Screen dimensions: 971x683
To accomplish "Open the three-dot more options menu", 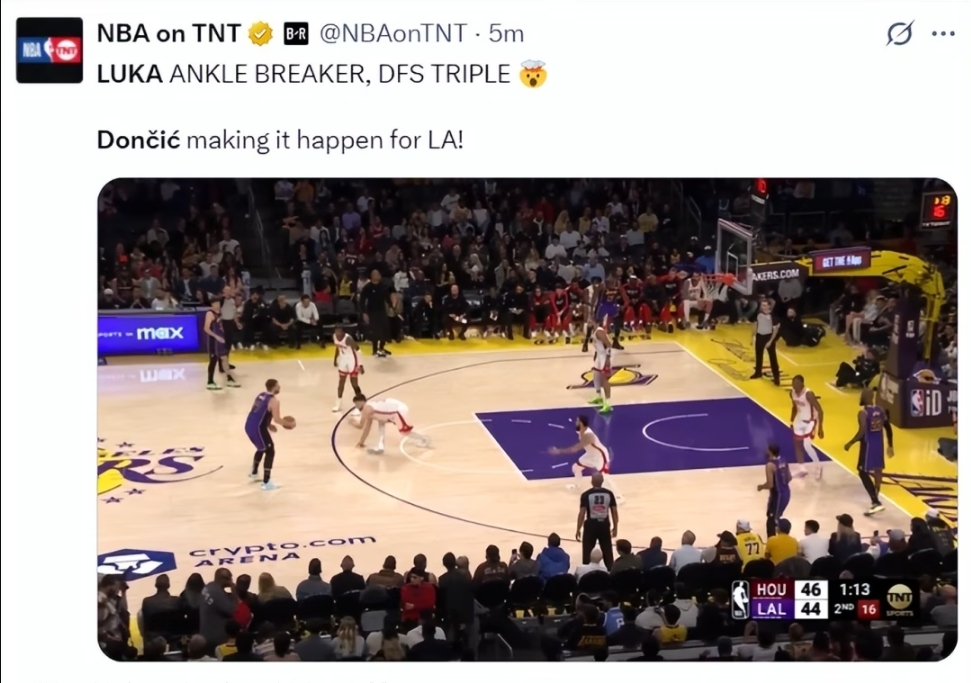I will [943, 33].
